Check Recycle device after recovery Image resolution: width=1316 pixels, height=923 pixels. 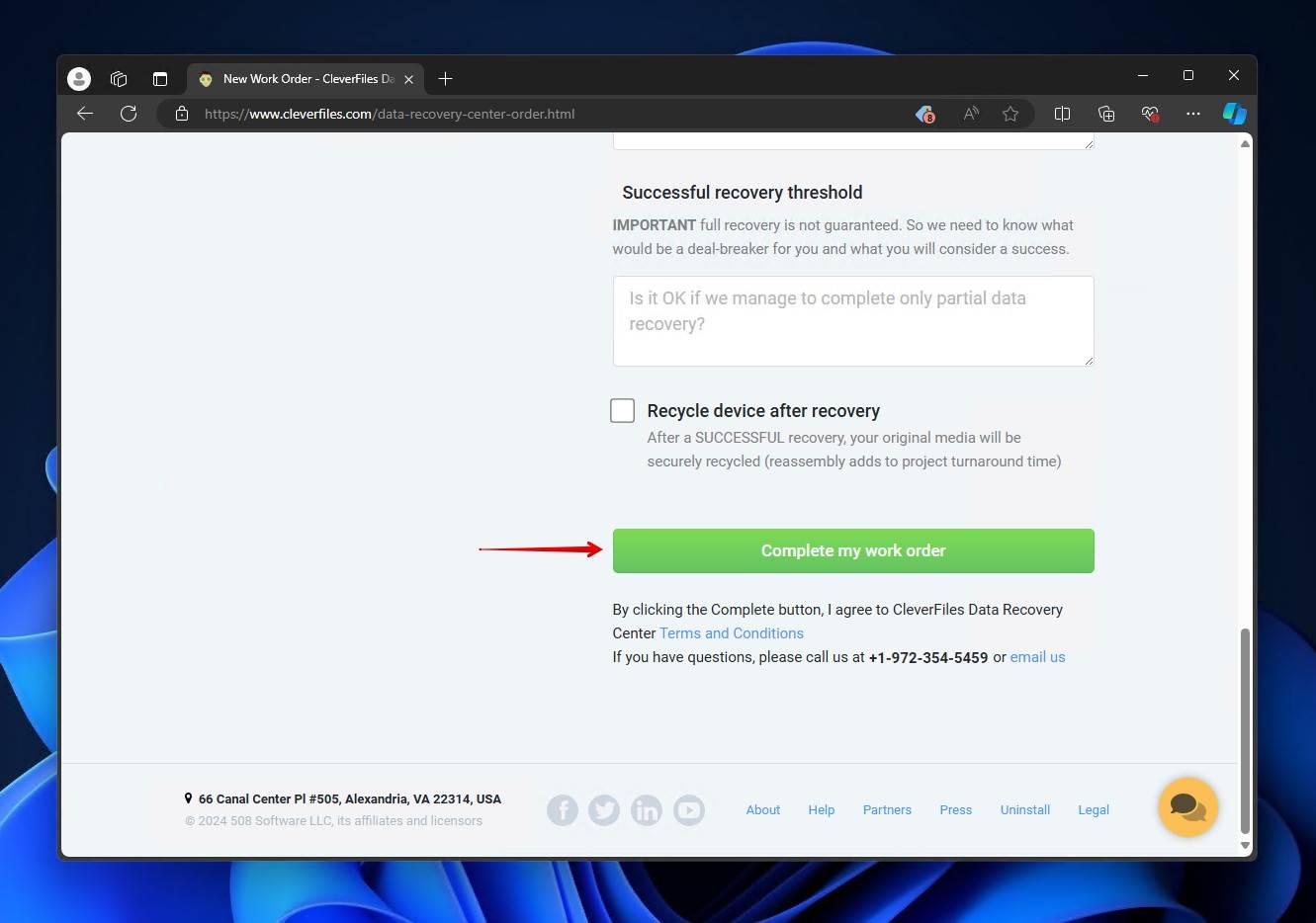click(x=622, y=410)
